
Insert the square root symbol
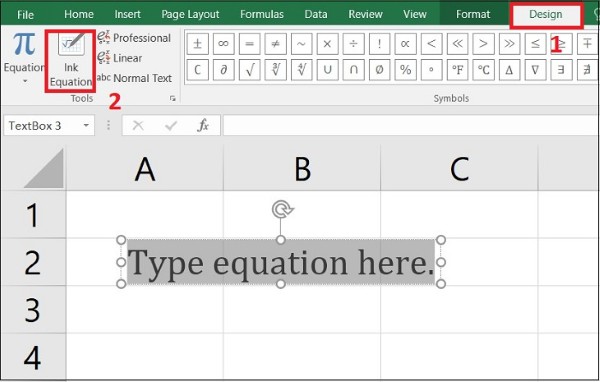tap(249, 70)
